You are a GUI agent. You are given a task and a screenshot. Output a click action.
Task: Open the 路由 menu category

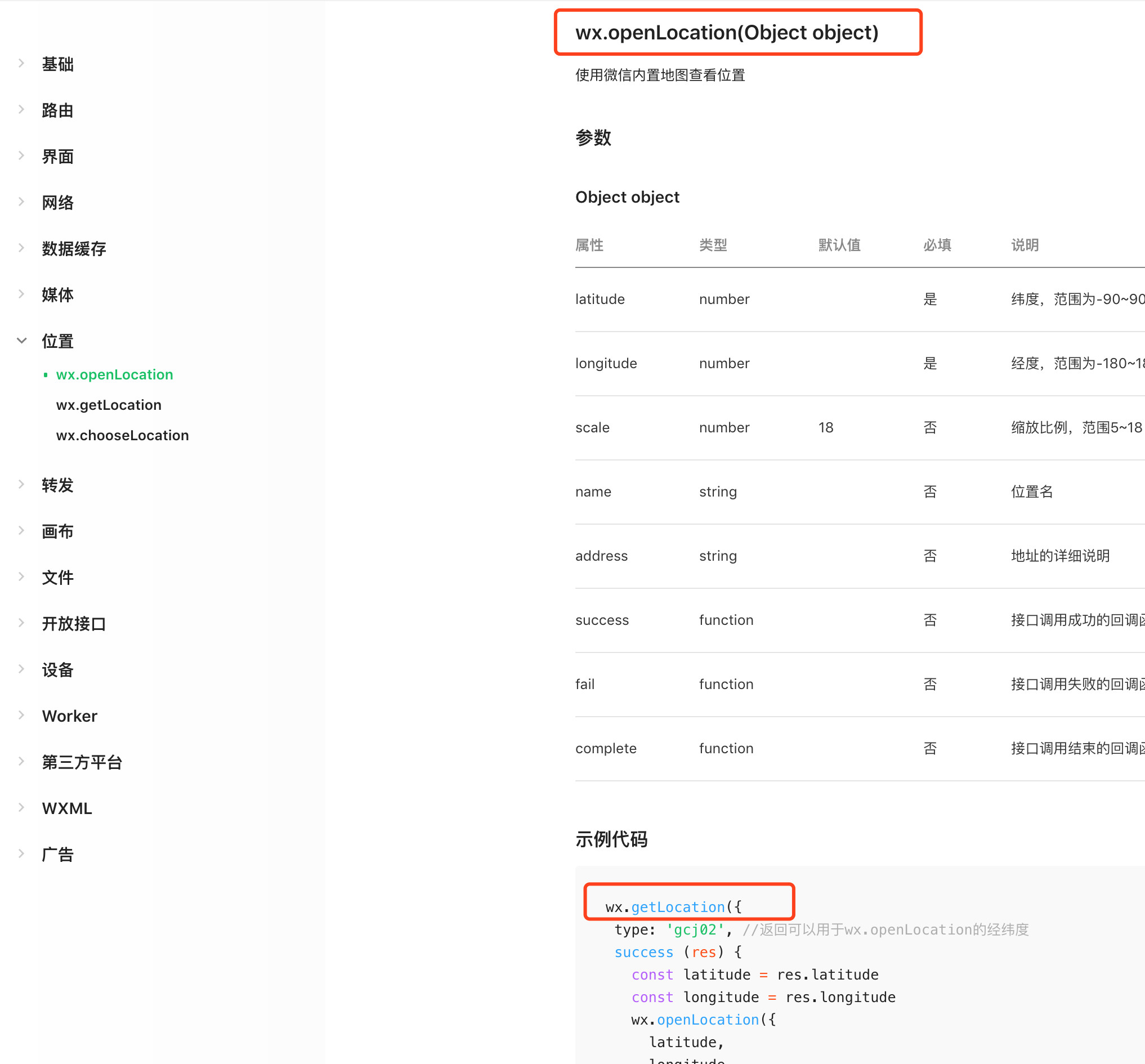point(57,110)
